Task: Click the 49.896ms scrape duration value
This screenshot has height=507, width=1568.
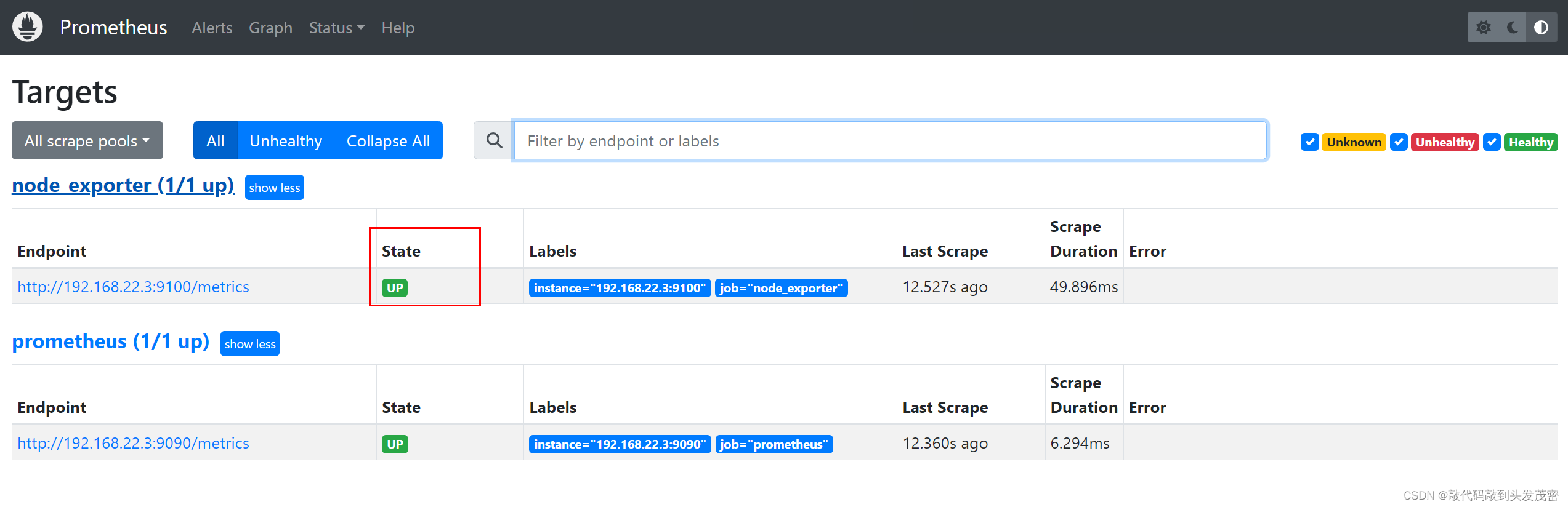Action: 1084,287
